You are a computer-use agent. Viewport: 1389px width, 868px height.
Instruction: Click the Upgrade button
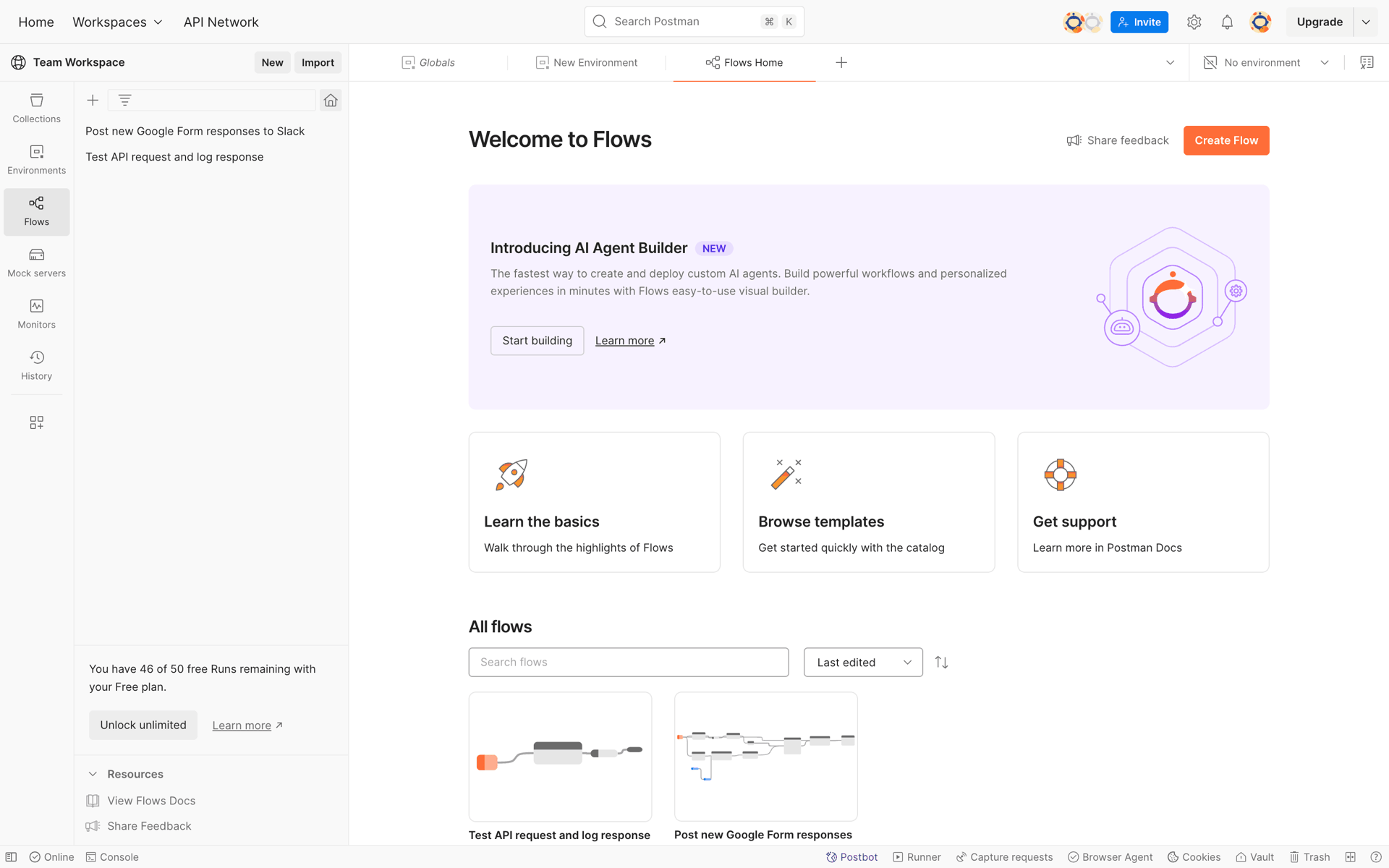coord(1320,22)
